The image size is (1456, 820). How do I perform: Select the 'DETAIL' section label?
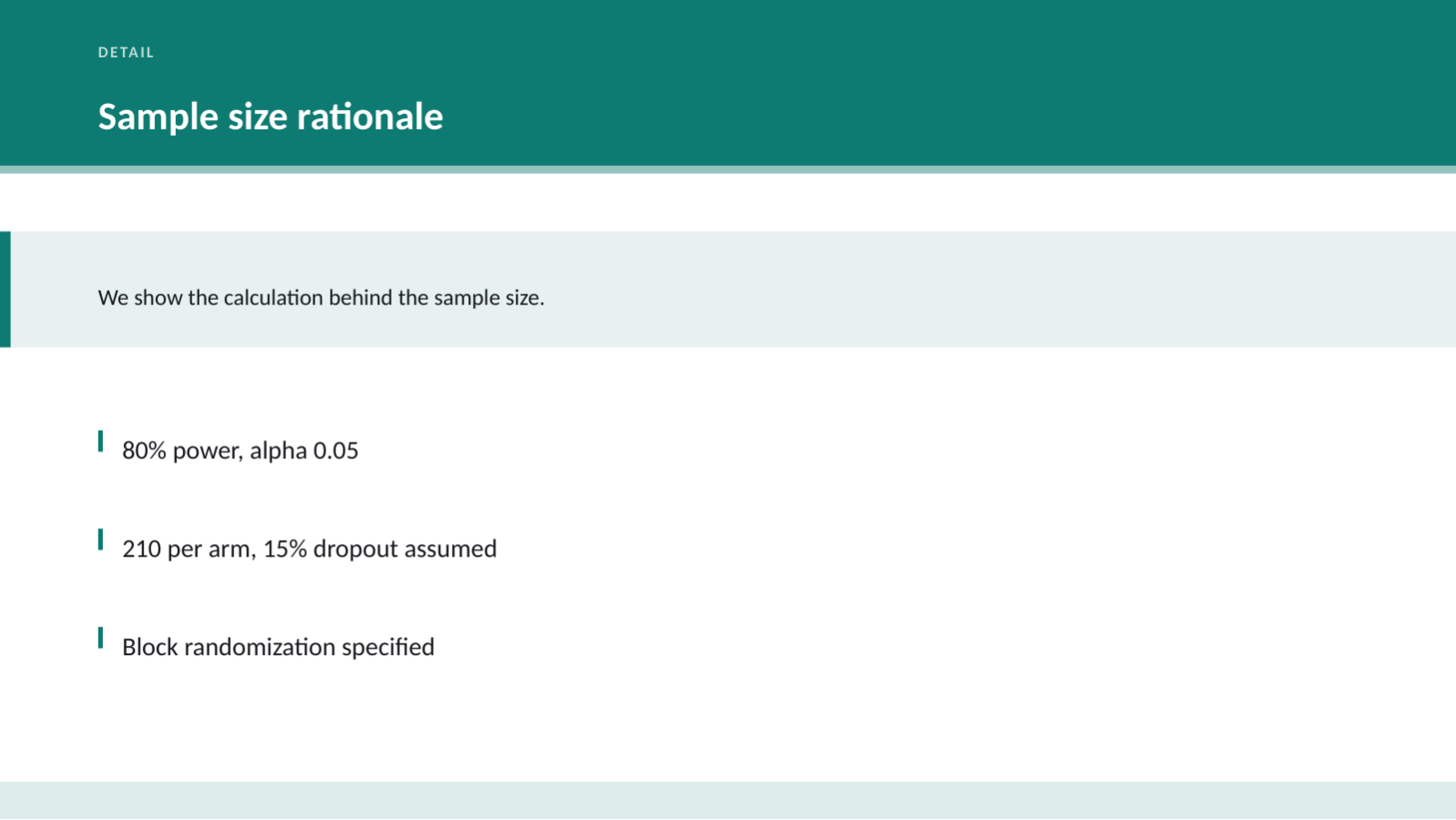pos(126,53)
